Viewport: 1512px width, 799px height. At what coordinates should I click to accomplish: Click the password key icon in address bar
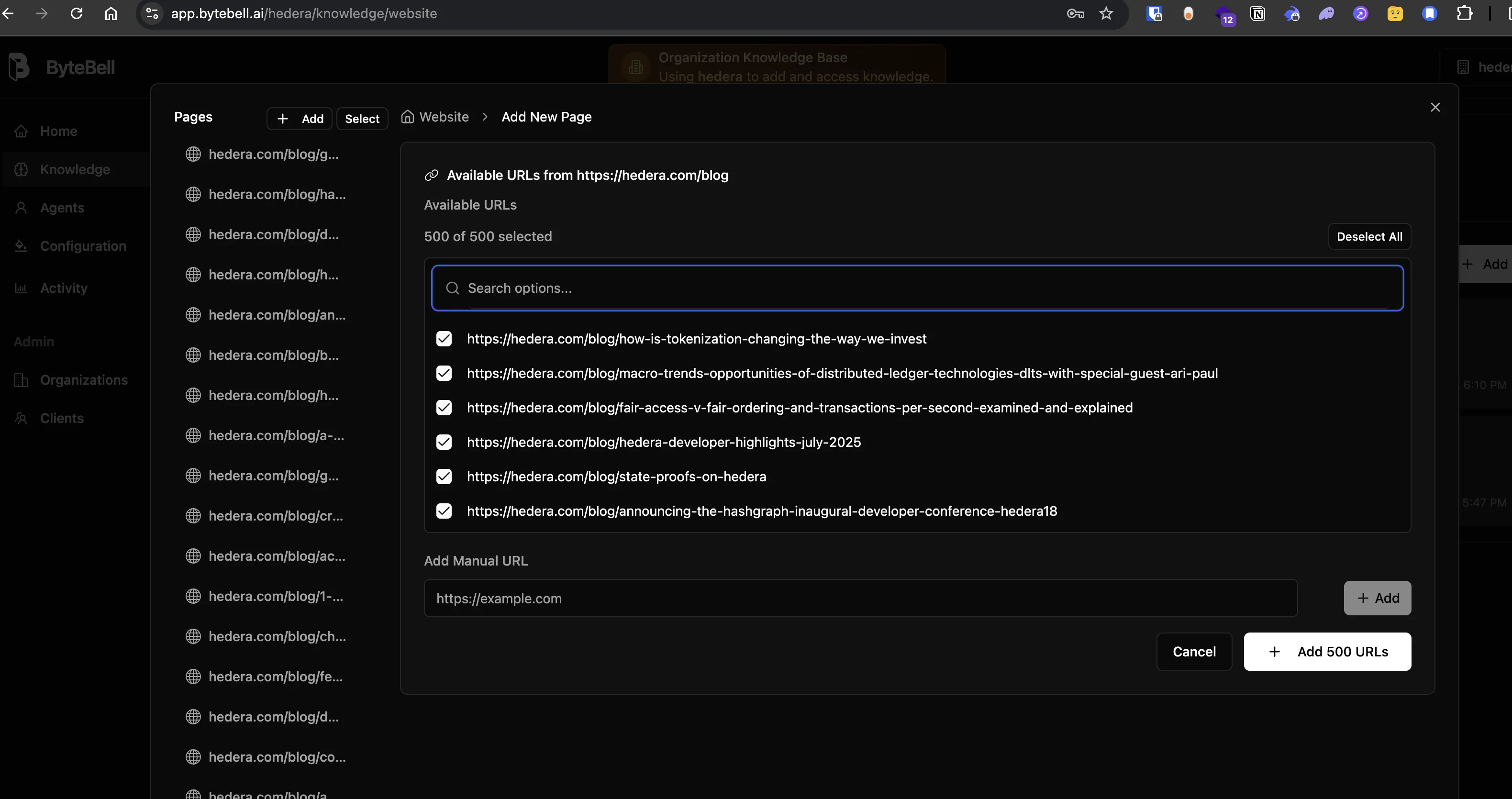[1075, 13]
